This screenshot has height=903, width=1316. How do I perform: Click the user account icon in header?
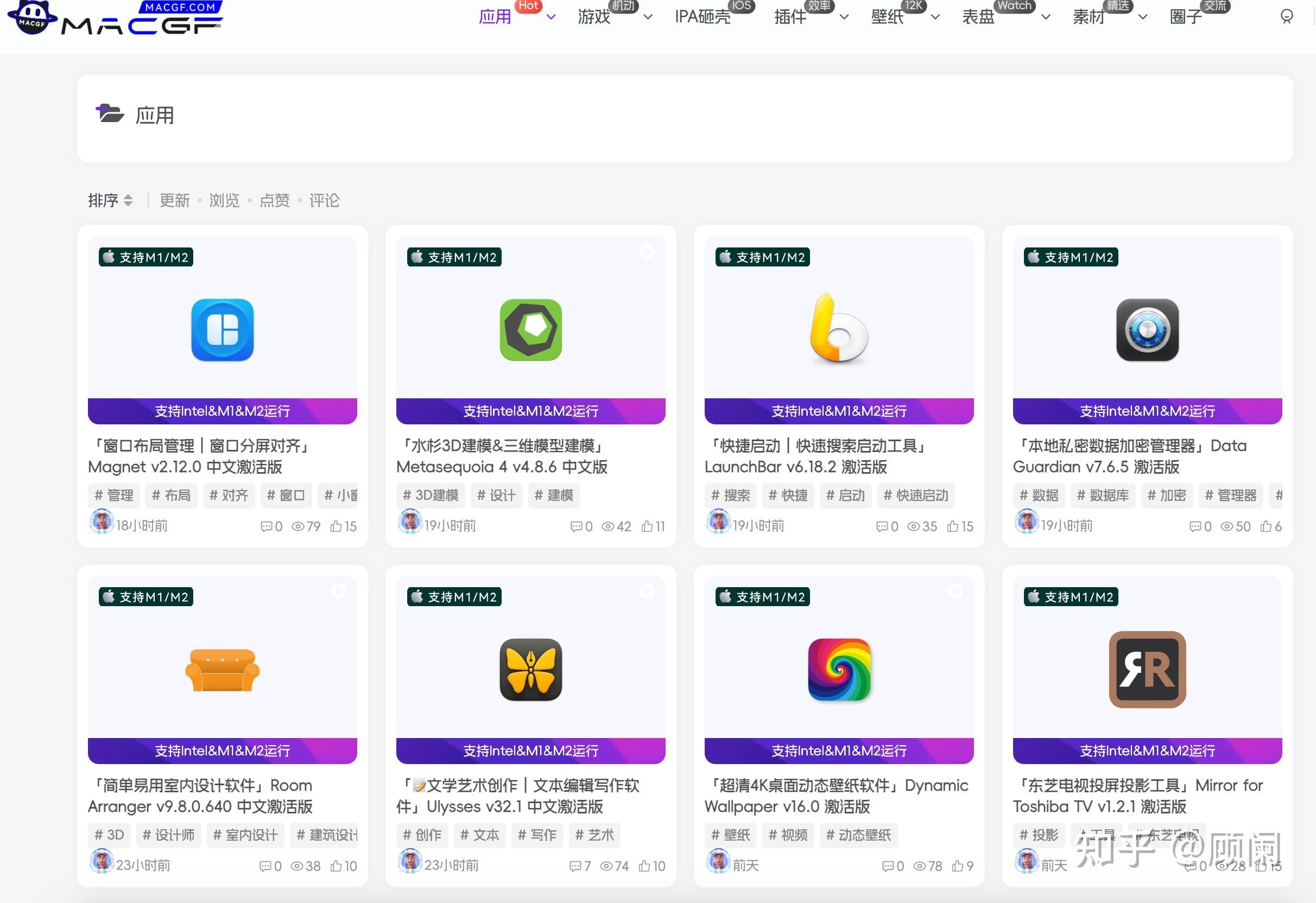(1286, 16)
